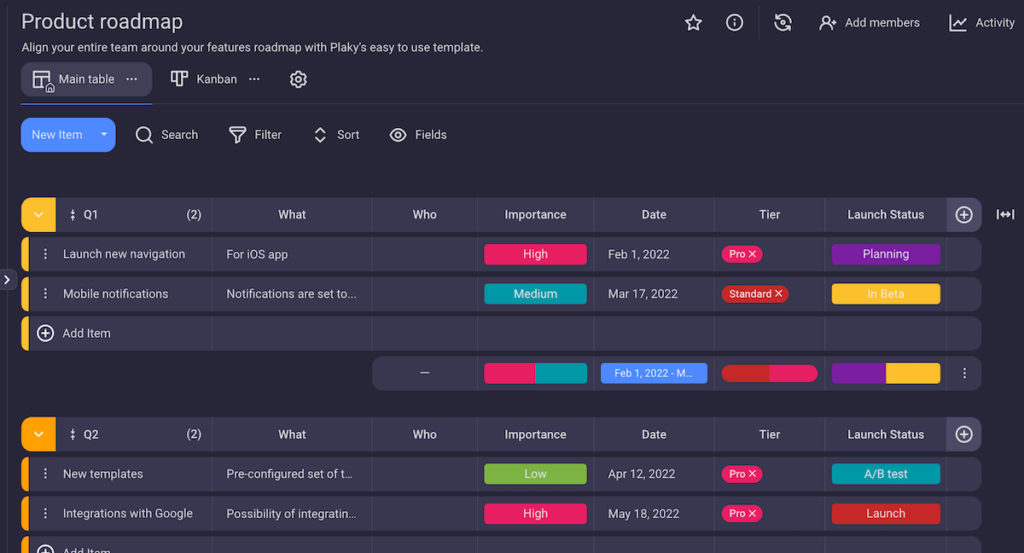Open row menu for Launch new navigation

click(x=45, y=254)
